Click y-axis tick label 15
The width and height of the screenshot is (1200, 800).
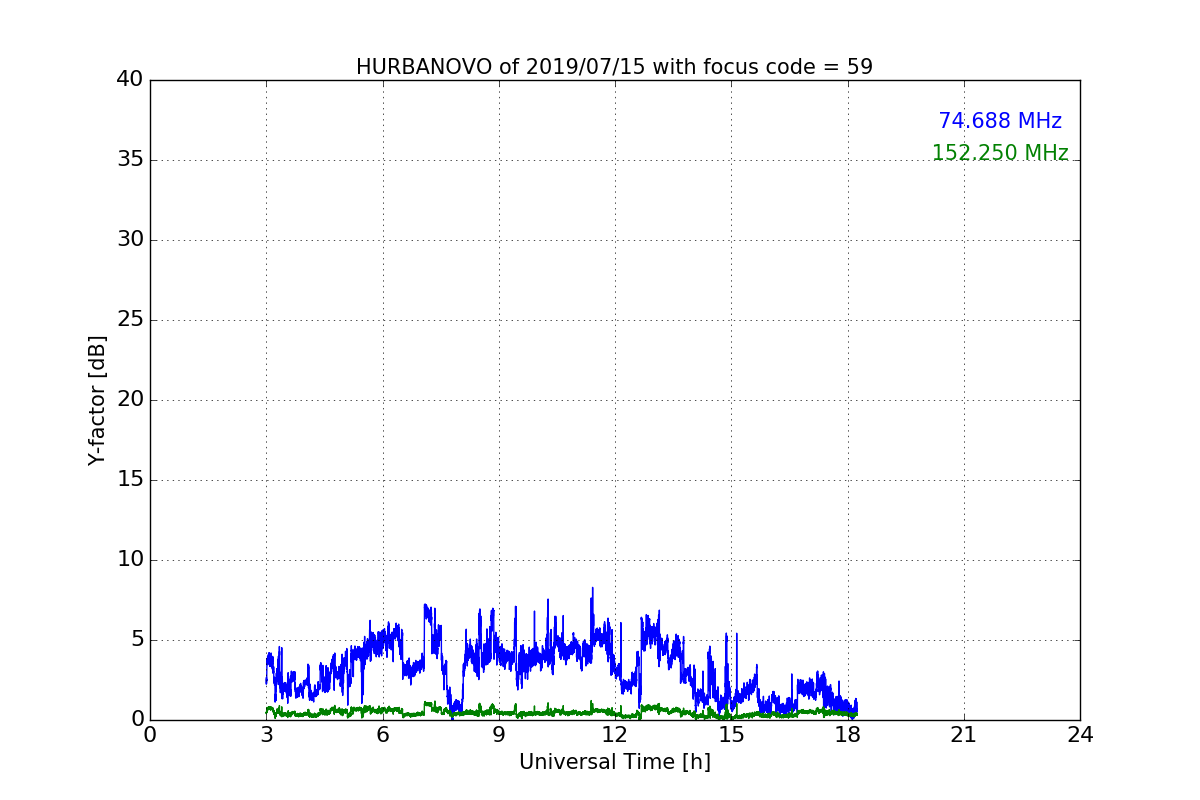[x=130, y=480]
